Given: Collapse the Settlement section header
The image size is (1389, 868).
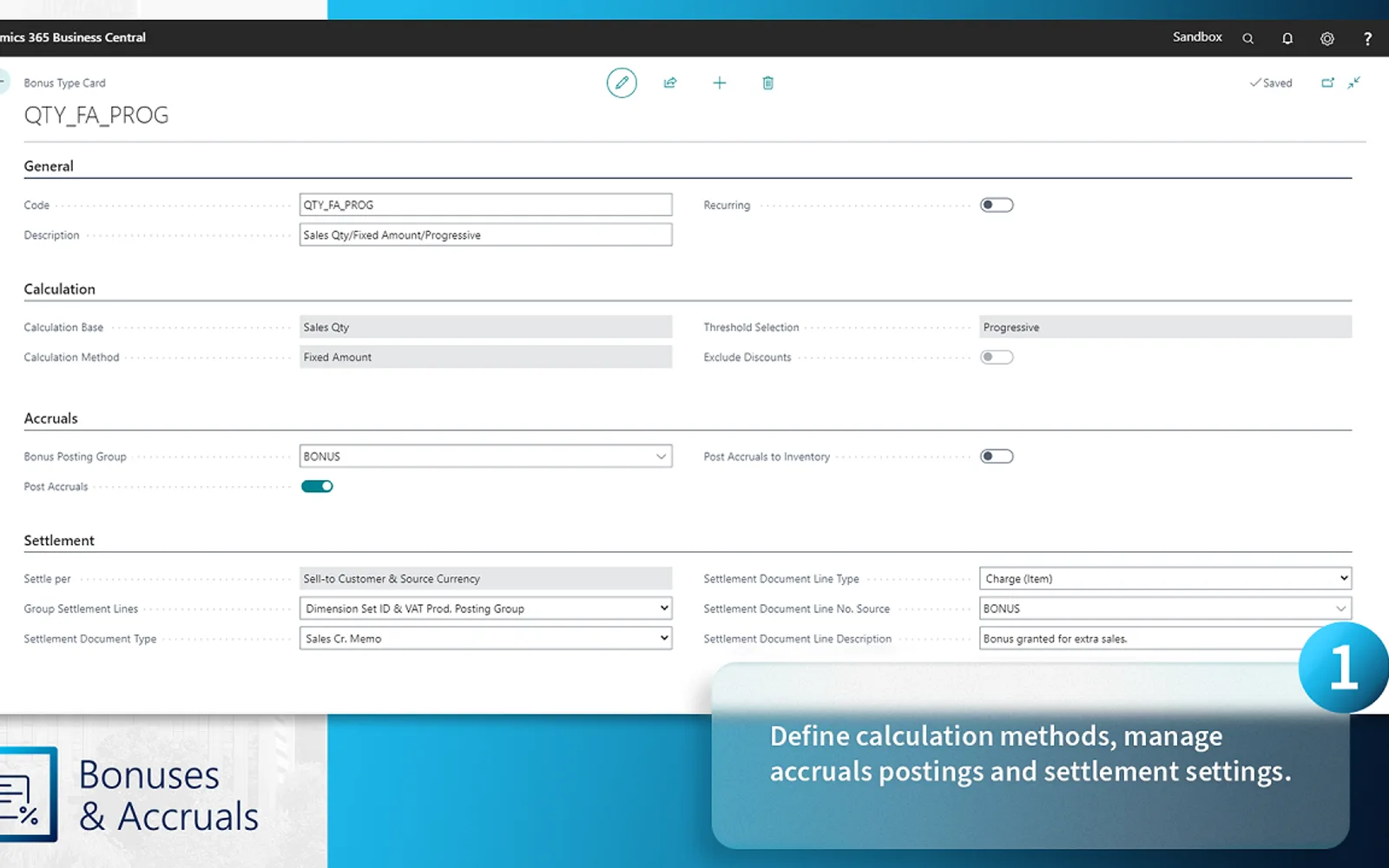Looking at the screenshot, I should pos(59,541).
